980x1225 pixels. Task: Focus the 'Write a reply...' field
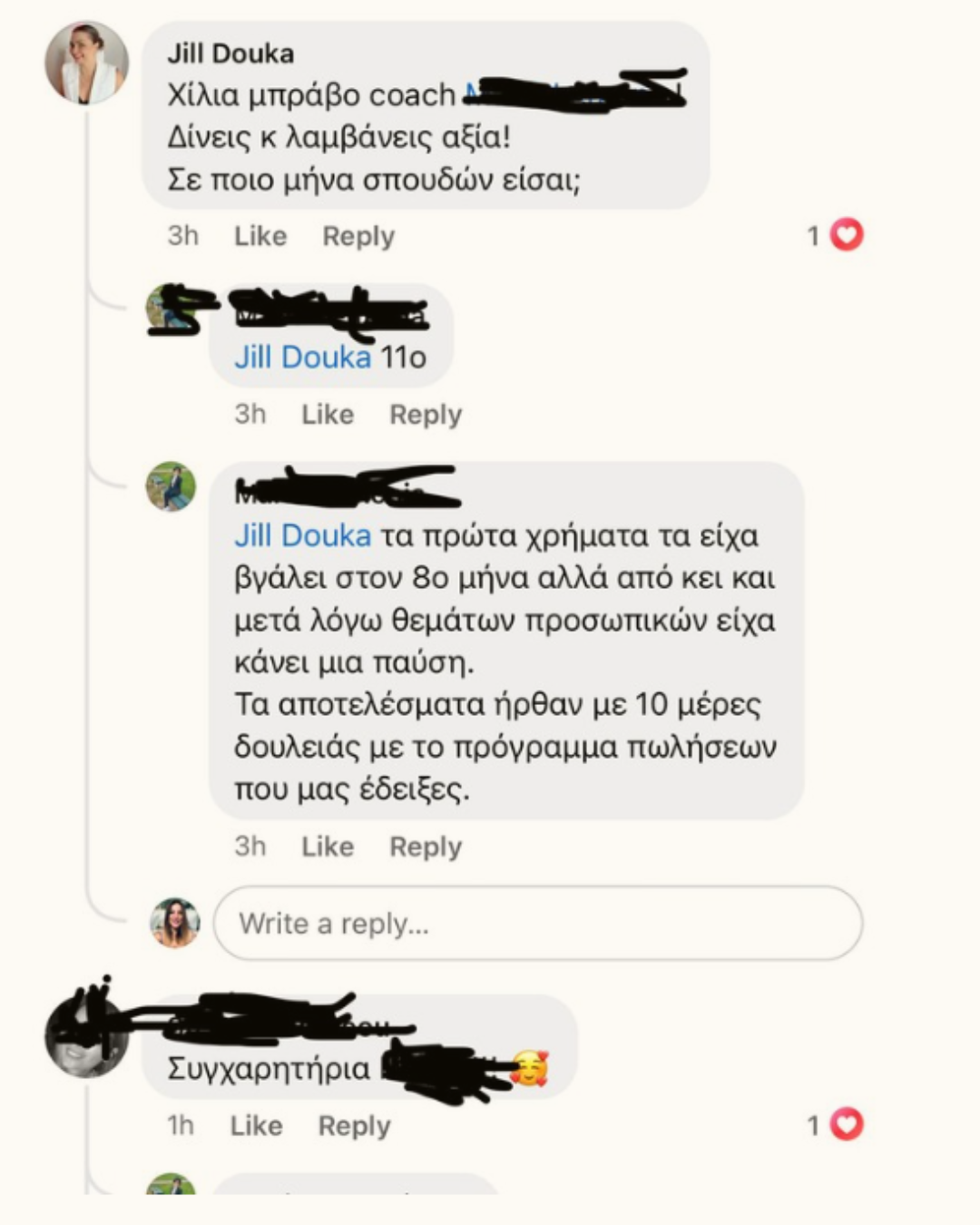(538, 923)
